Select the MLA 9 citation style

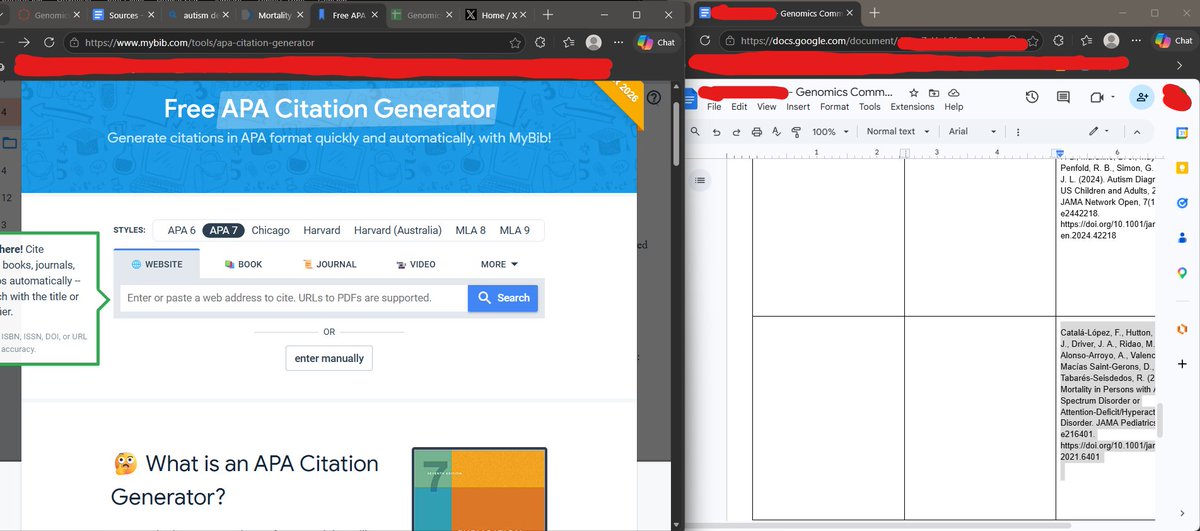(x=514, y=230)
